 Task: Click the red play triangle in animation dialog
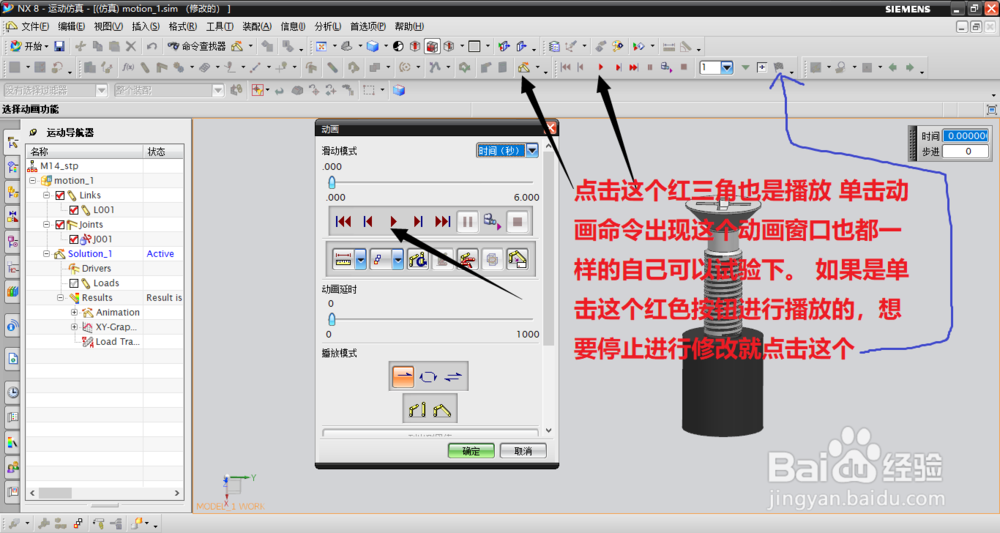[x=394, y=222]
